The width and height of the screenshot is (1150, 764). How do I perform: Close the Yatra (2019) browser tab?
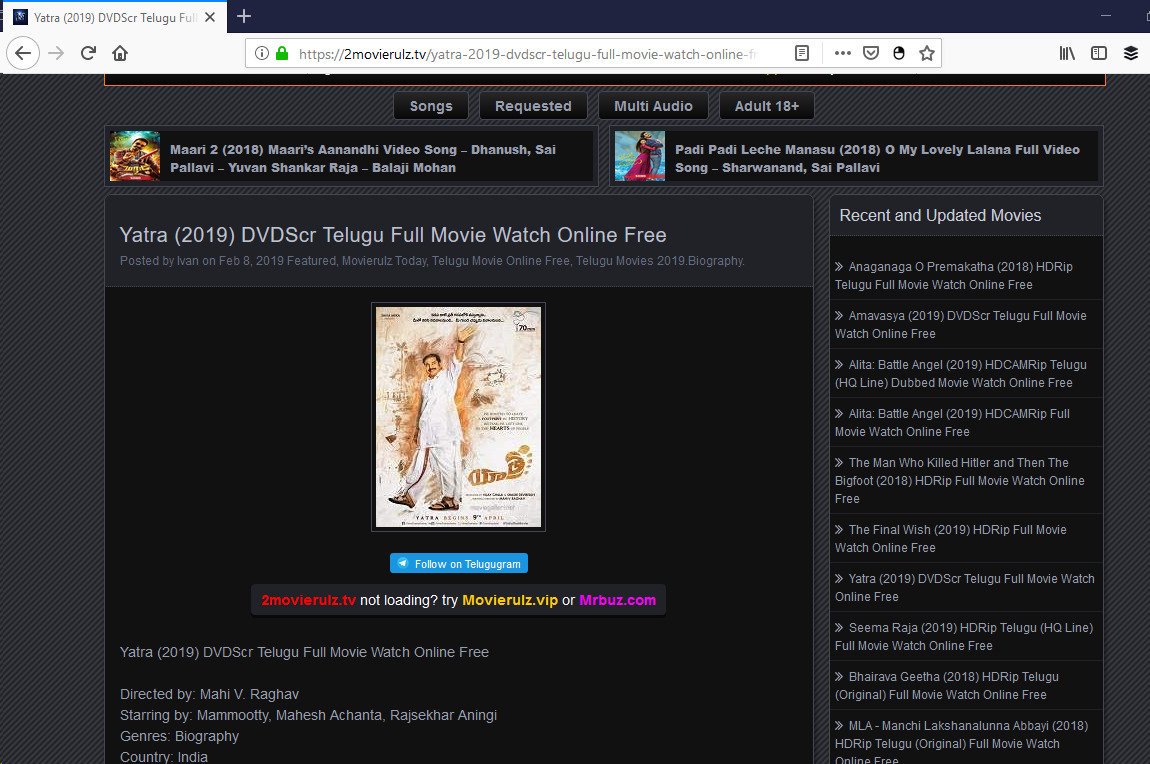click(210, 17)
